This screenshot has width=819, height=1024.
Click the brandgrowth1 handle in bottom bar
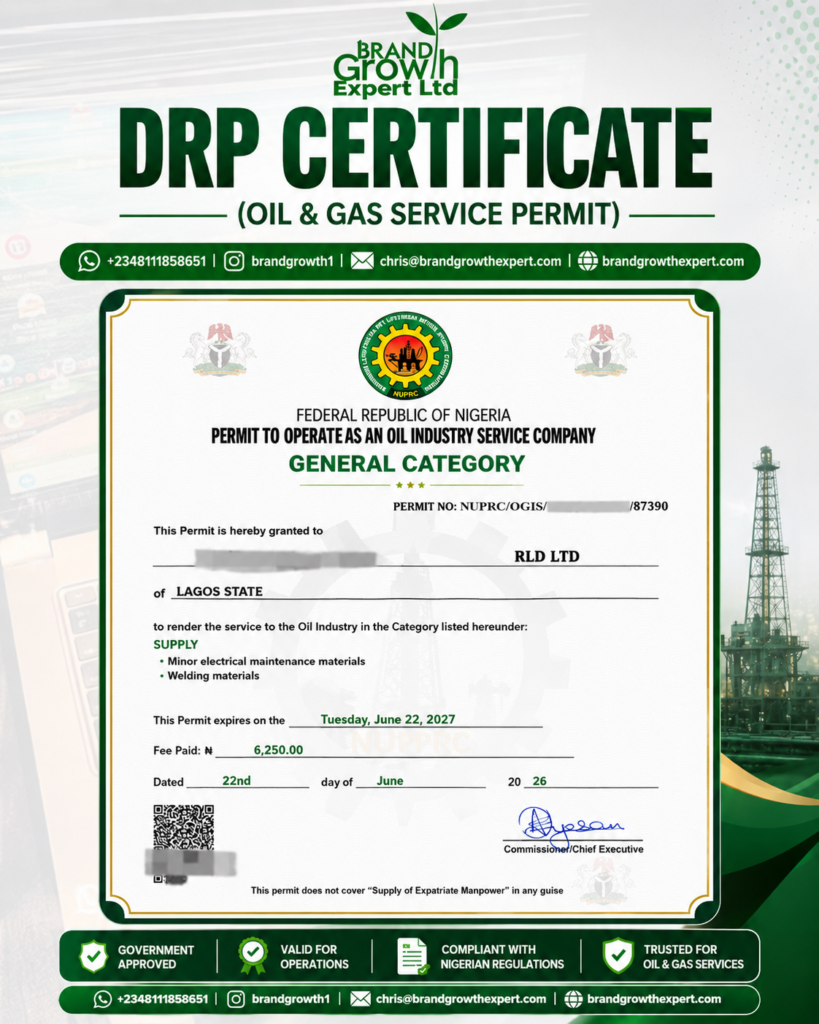pos(291,999)
